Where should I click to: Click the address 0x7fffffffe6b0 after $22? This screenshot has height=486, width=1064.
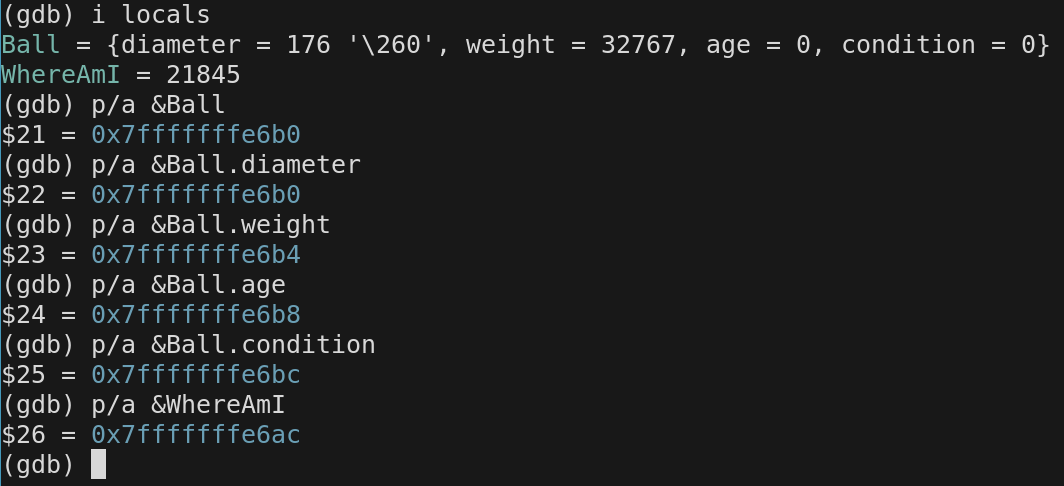coord(195,195)
